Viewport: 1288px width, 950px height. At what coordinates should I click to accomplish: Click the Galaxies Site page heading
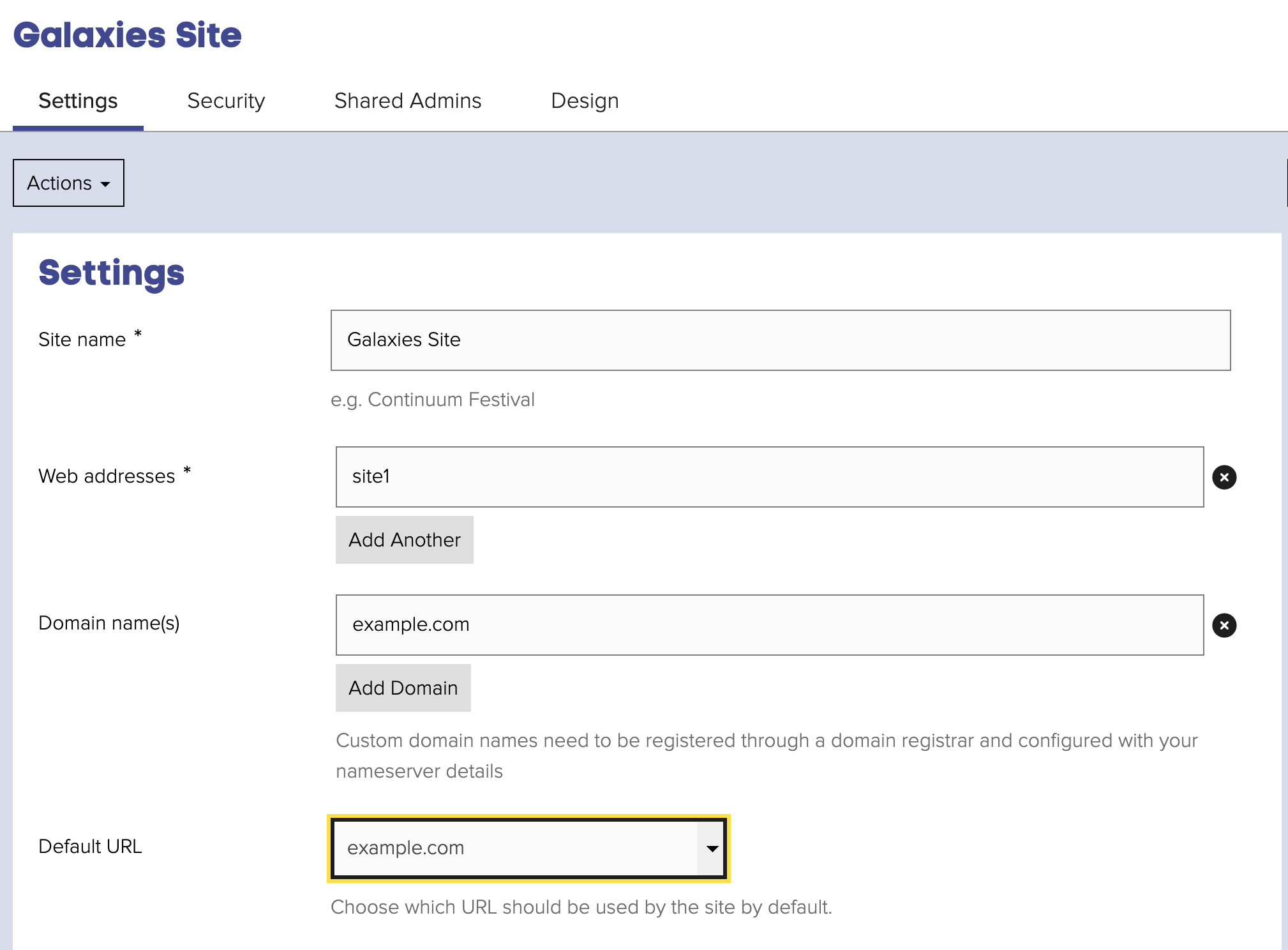point(128,35)
